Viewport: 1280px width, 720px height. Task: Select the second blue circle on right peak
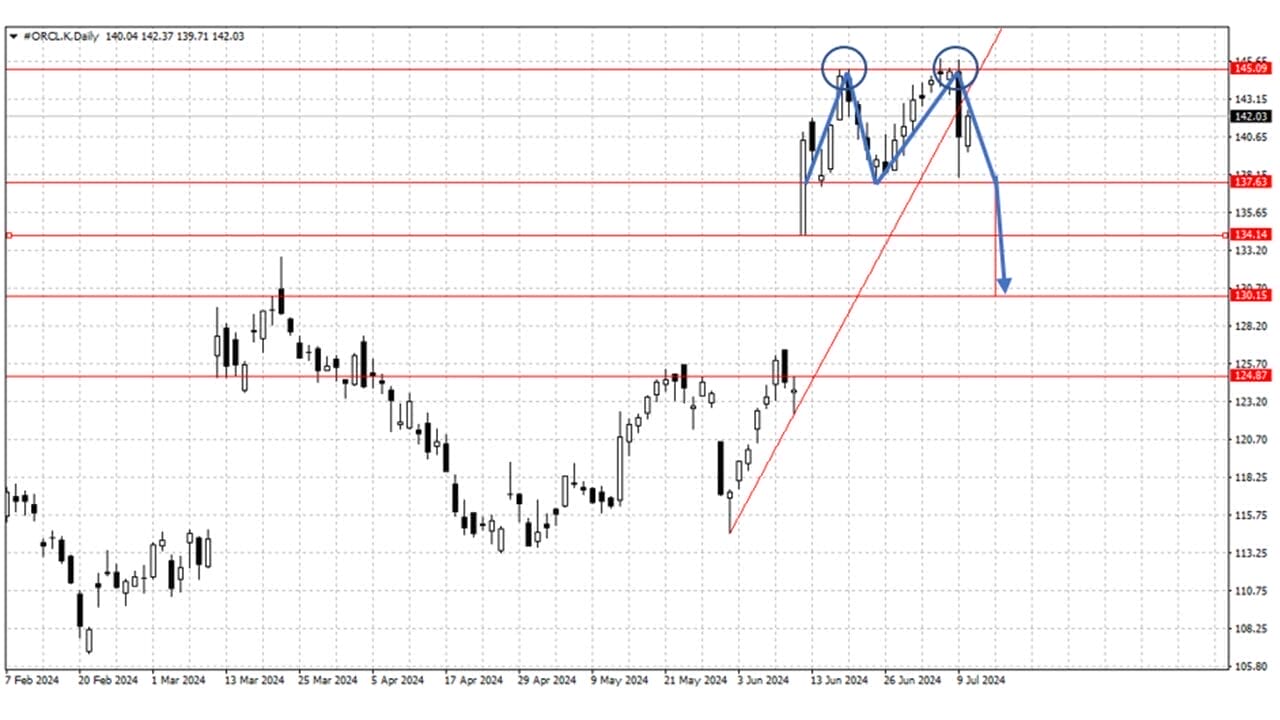[x=956, y=66]
